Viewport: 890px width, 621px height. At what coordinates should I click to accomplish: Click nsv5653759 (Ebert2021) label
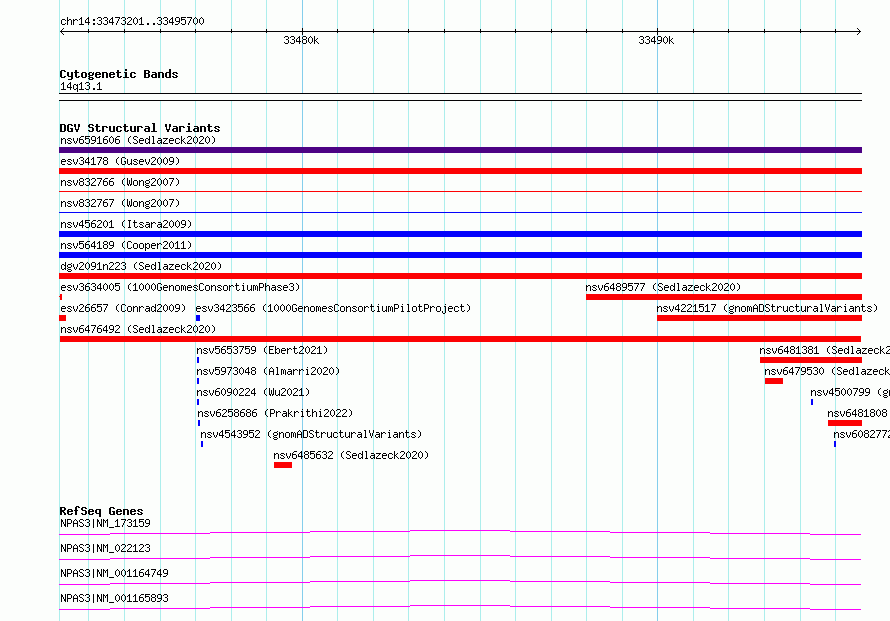(262, 350)
